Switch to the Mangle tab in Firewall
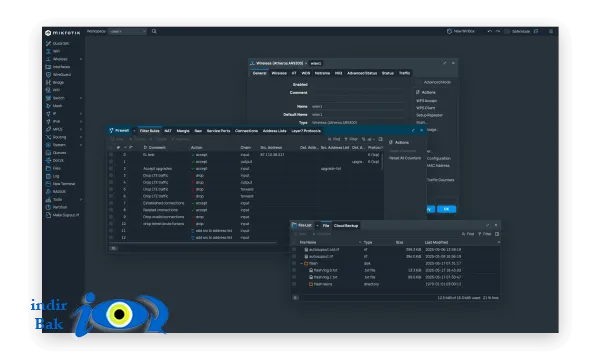 [183, 131]
